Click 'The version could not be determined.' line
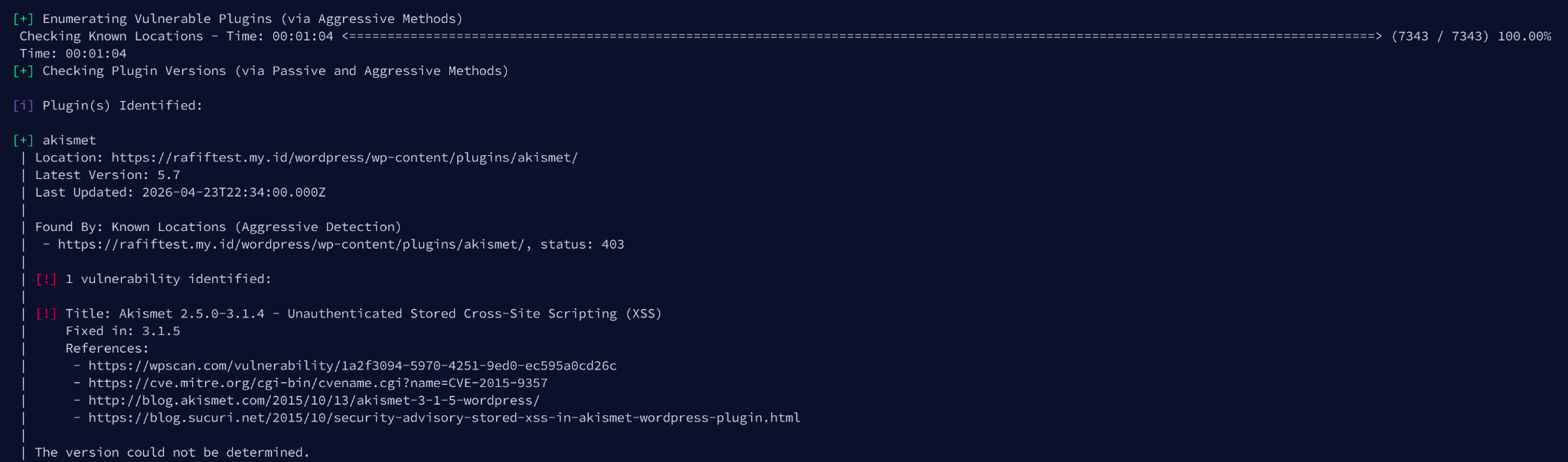 [172, 452]
